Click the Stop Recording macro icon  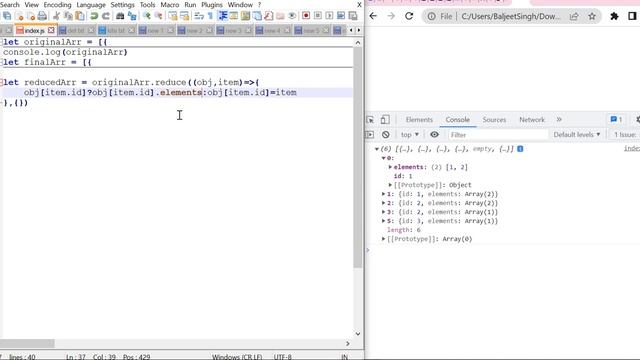[318, 16]
